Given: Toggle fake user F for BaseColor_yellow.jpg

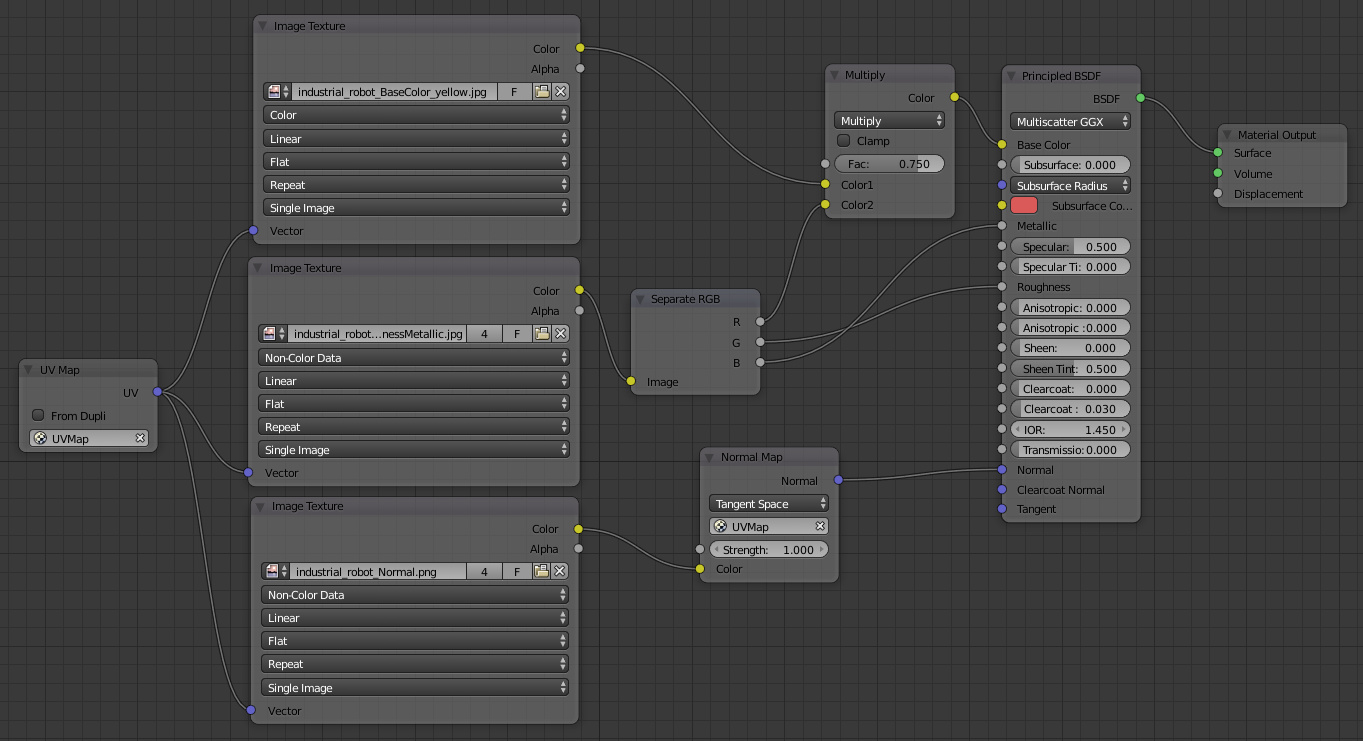Looking at the screenshot, I should tap(515, 92).
